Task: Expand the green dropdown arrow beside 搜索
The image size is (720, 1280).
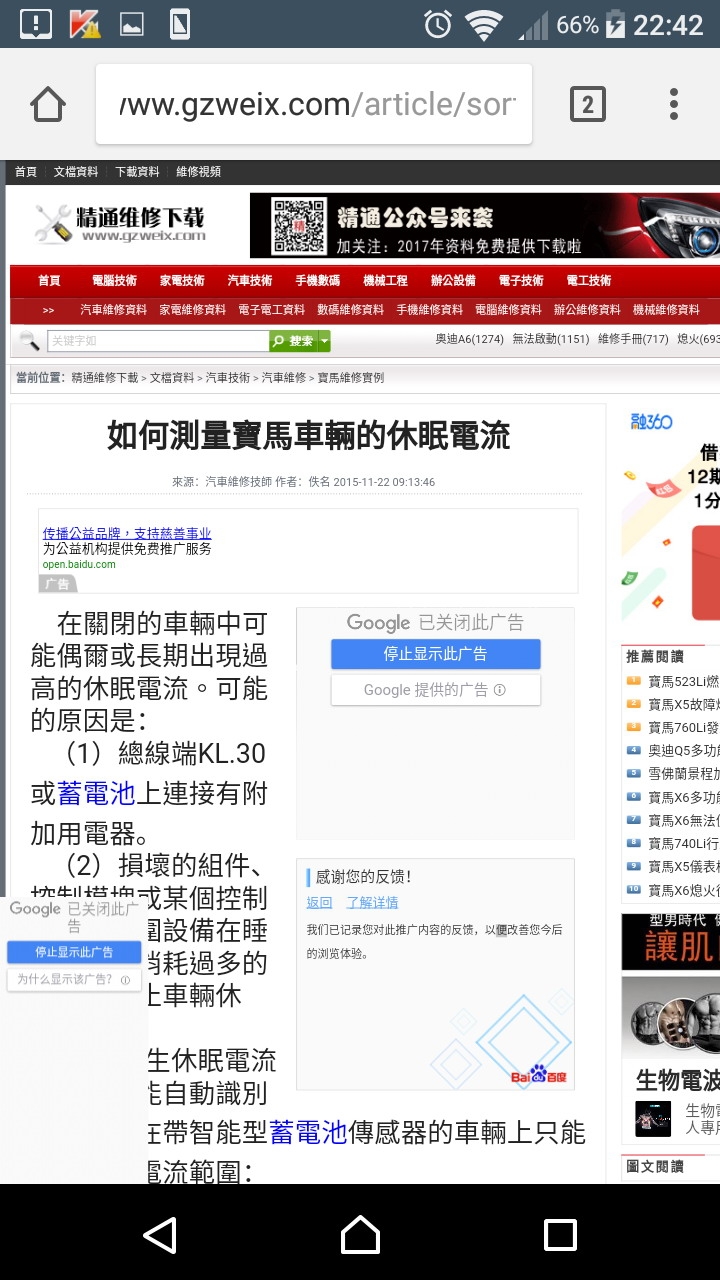Action: (325, 341)
